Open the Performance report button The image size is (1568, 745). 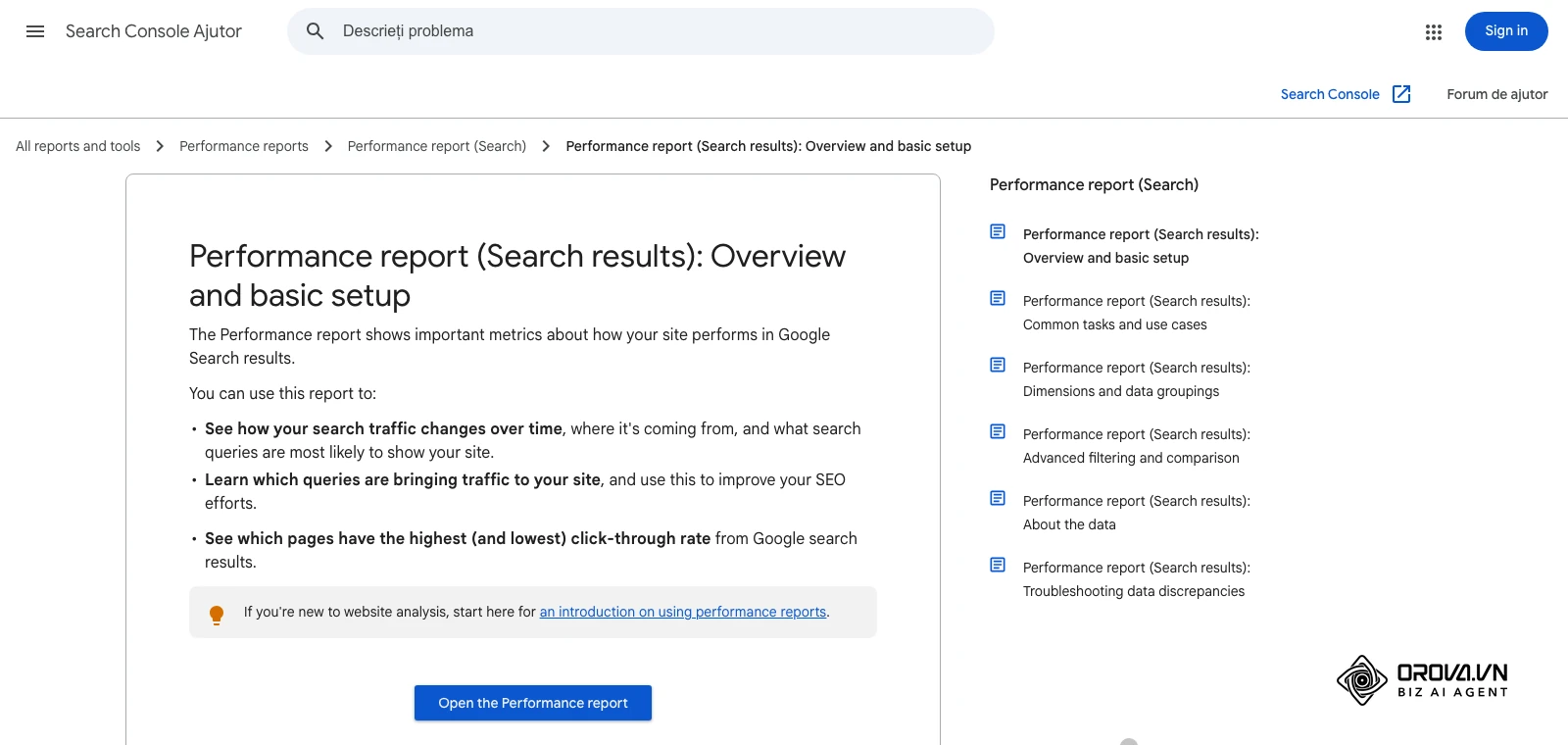point(533,703)
